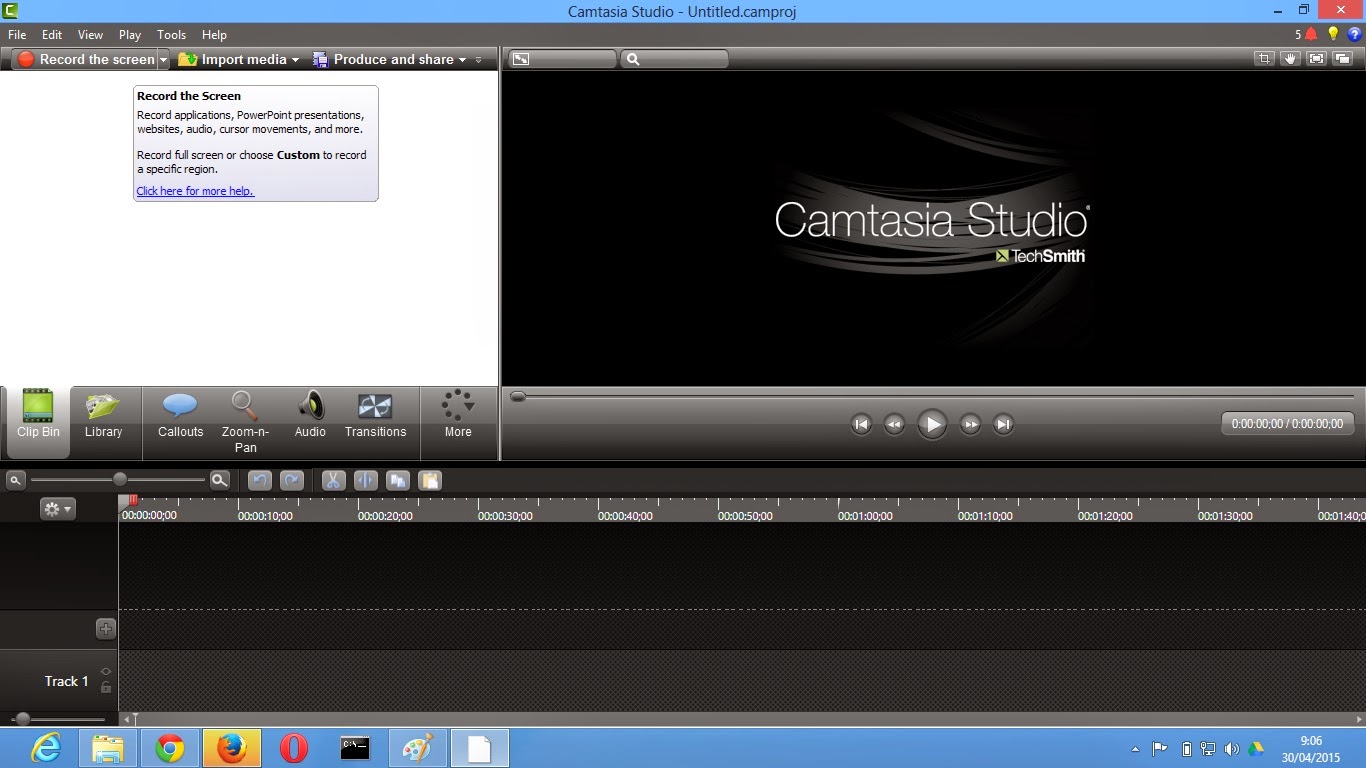Open the Library tab
Viewport: 1366px width, 768px height.
[103, 415]
